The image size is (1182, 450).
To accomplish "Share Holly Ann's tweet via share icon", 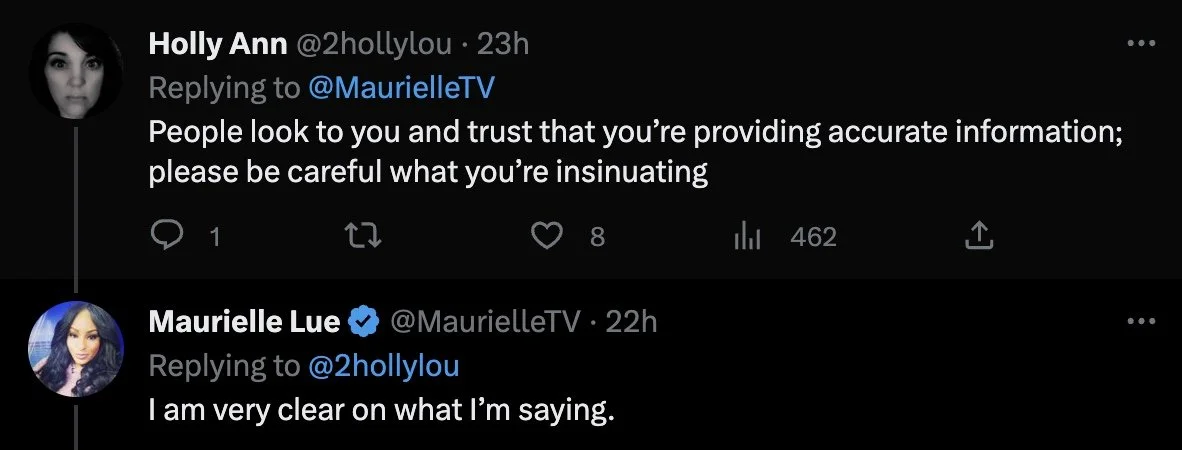I will tap(978, 236).
